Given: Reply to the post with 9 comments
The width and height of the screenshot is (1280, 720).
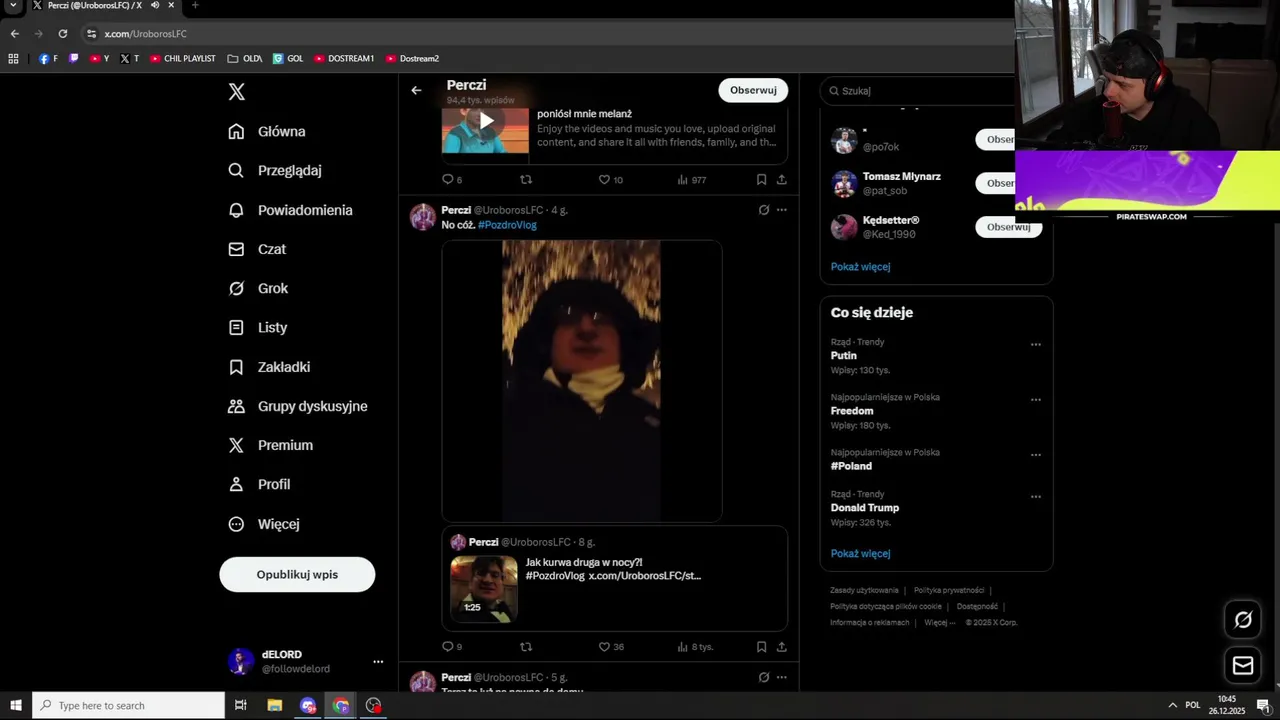Looking at the screenshot, I should click(452, 647).
